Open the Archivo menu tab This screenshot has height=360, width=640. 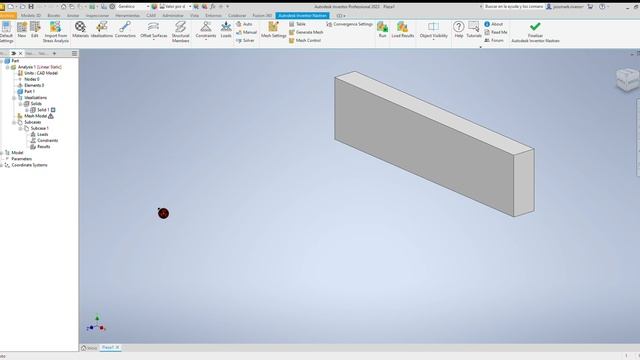(x=8, y=16)
